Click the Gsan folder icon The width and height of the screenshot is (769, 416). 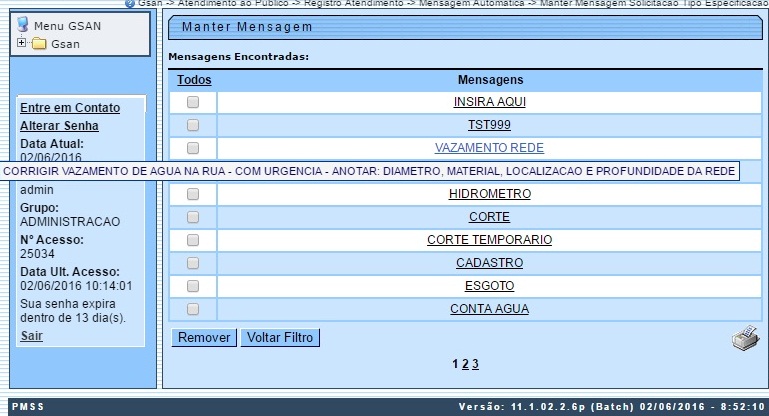pos(39,44)
